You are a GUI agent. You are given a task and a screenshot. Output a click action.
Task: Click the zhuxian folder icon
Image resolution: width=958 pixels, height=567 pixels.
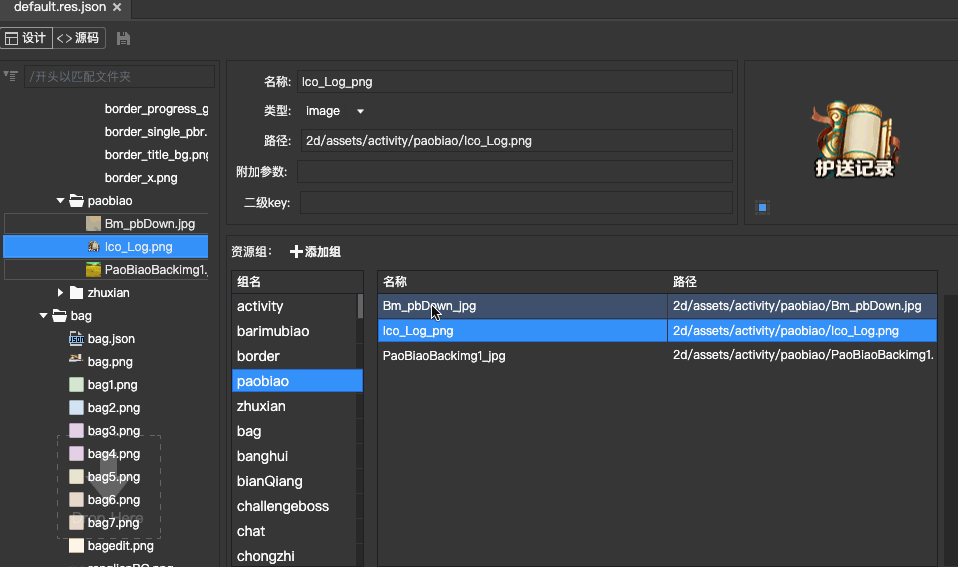[x=76, y=293]
